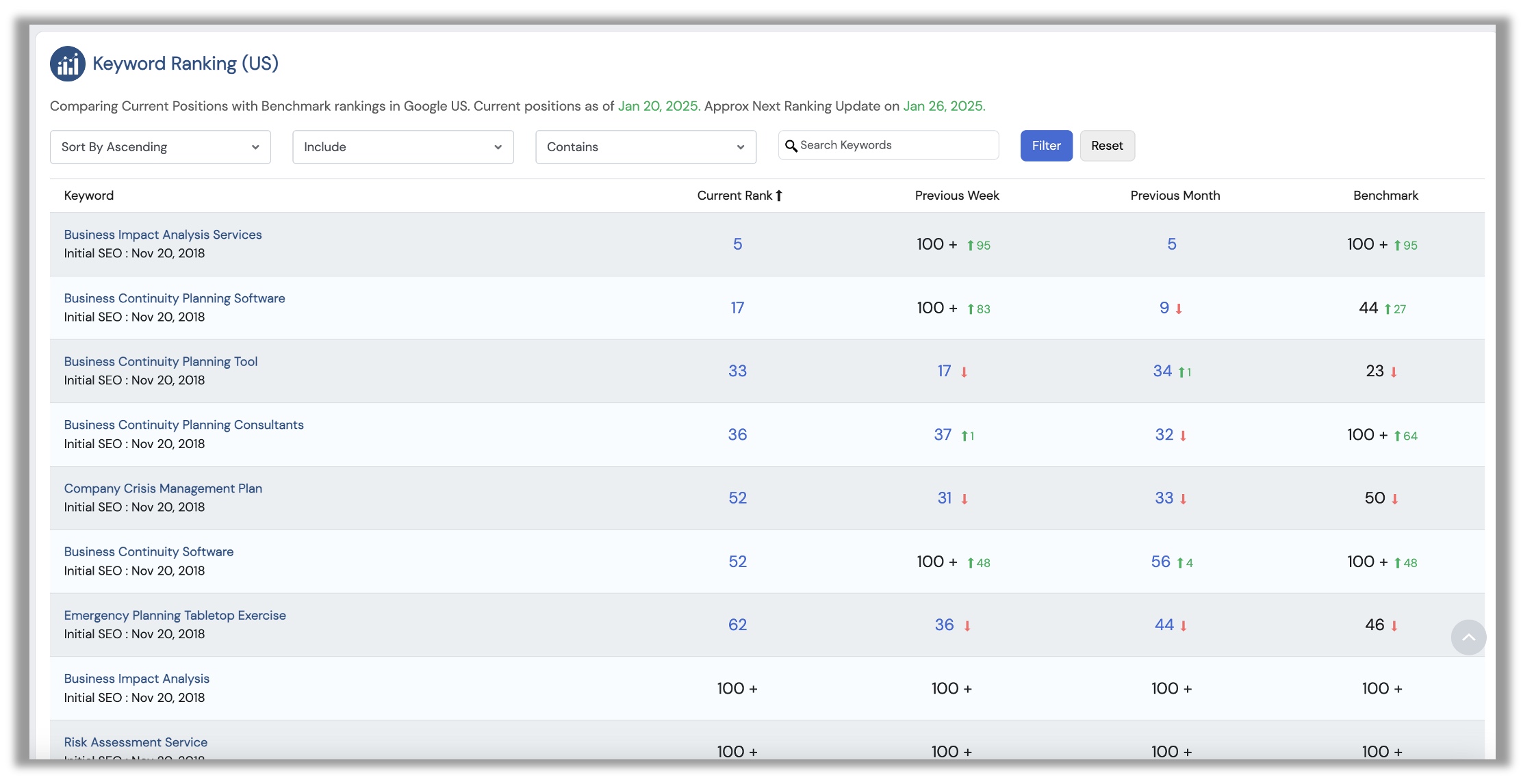Screen dimensions: 1521x784
Task: Click the Keyword Ranking (US) heading
Action: (x=186, y=64)
